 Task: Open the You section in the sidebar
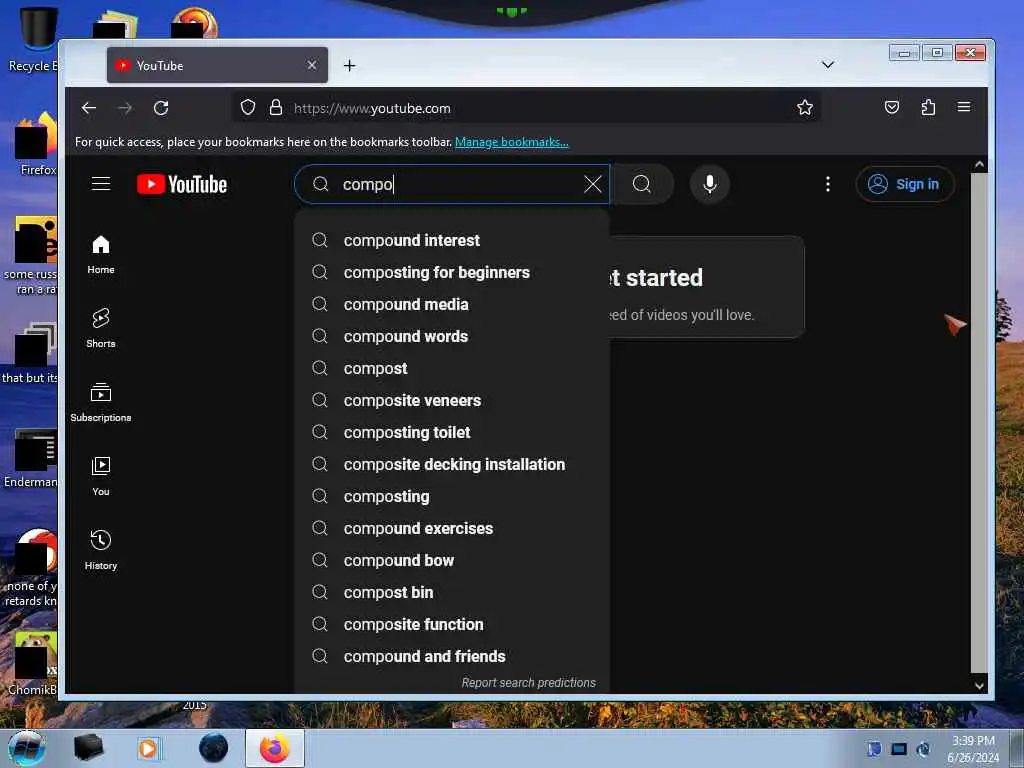point(101,477)
